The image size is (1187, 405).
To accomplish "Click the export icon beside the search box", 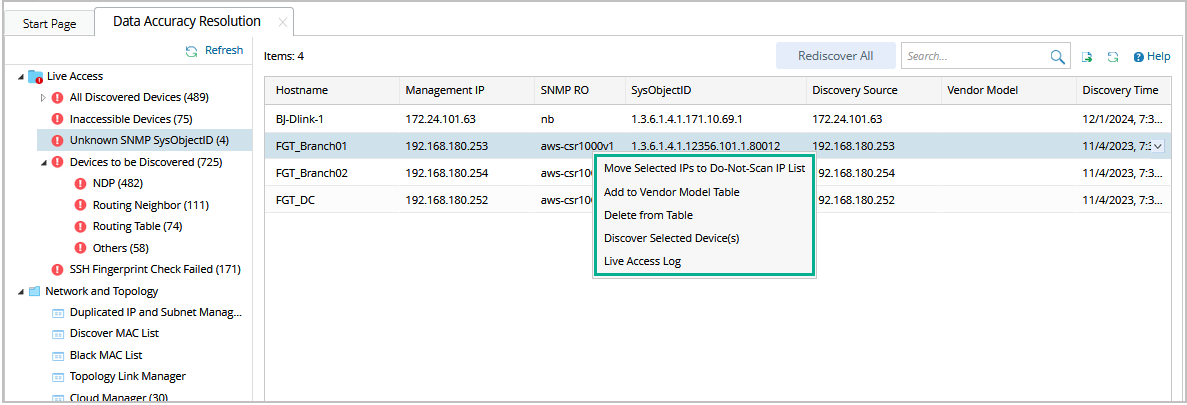I will click(1086, 57).
